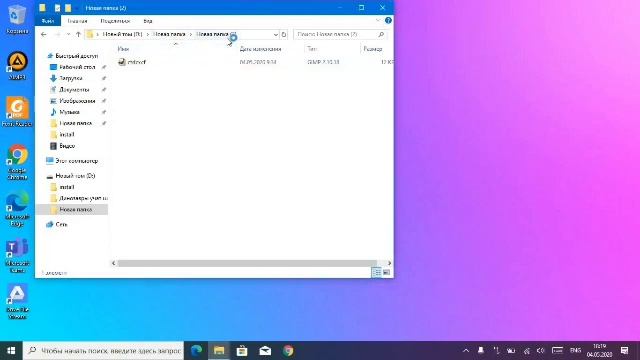
Task: Open the Главная ribbon tab
Action: point(78,20)
